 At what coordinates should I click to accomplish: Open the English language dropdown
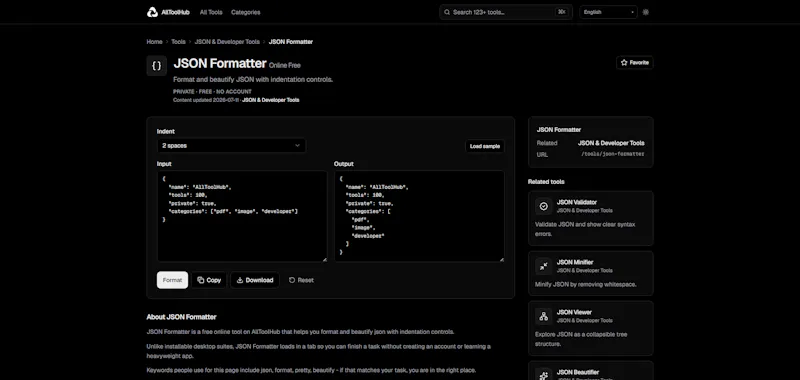[x=608, y=12]
